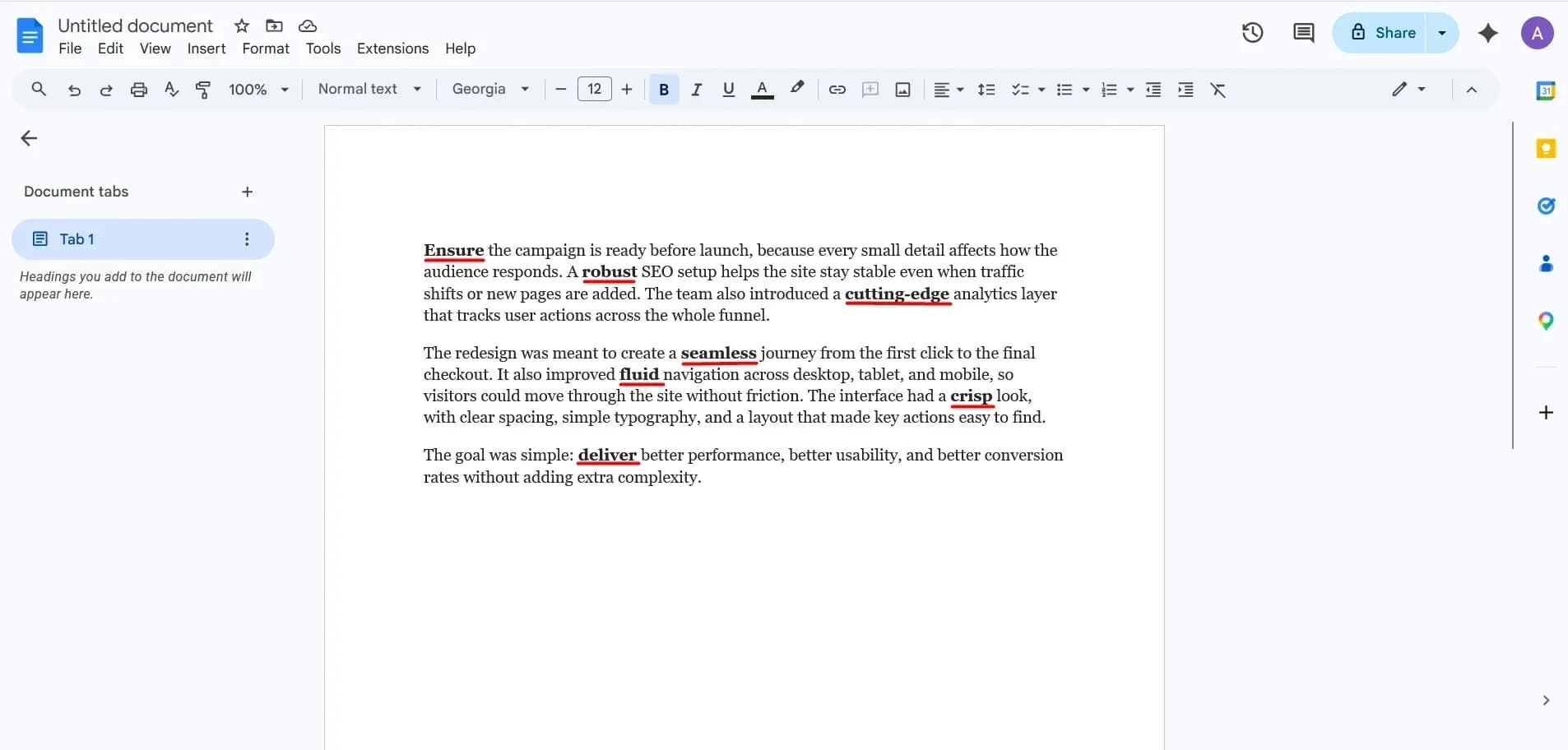Open the checklist options dropdown arrow
Image resolution: width=1568 pixels, height=750 pixels.
pos(1041,90)
